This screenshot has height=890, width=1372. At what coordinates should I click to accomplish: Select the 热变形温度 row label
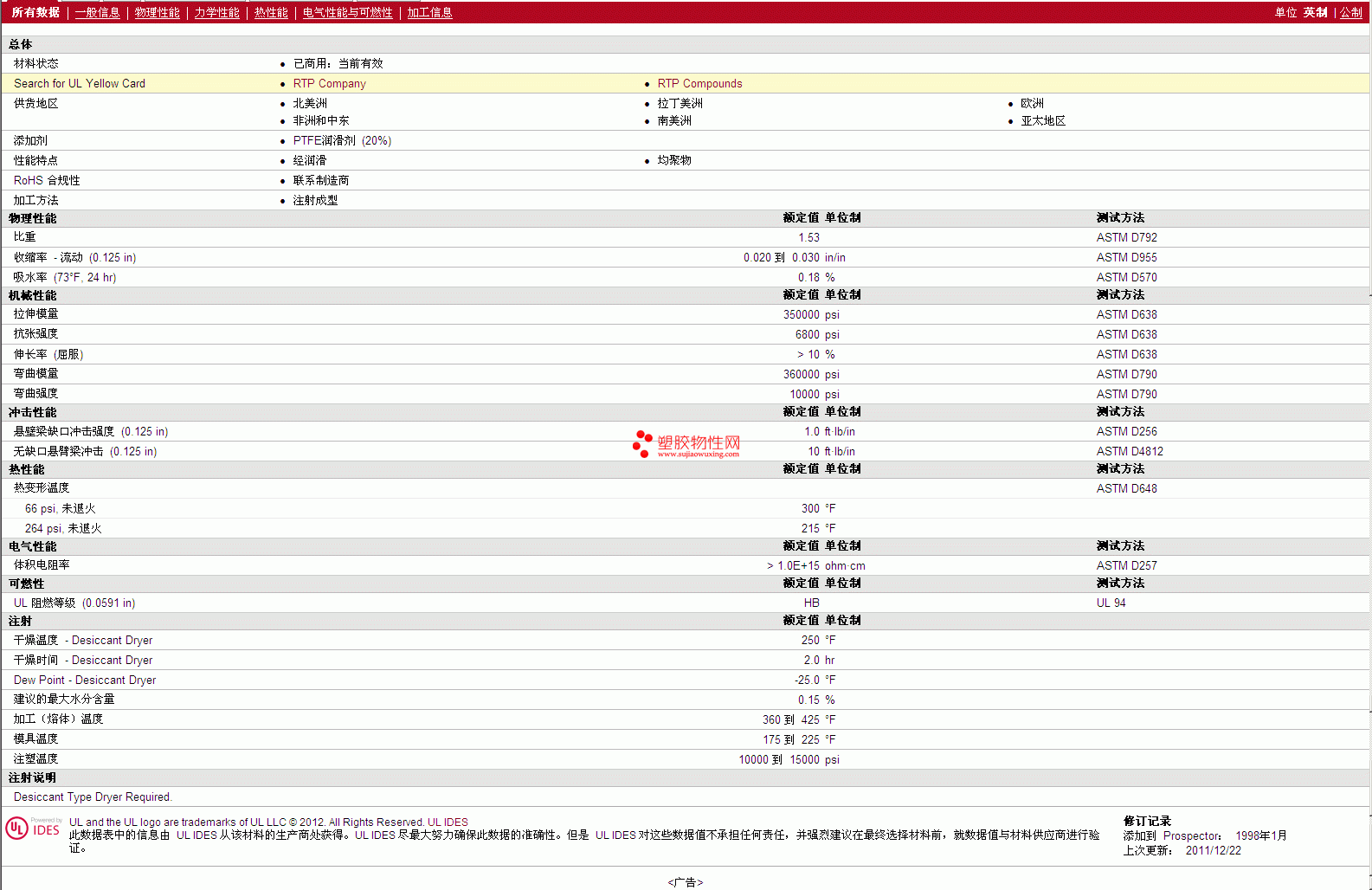click(x=41, y=487)
